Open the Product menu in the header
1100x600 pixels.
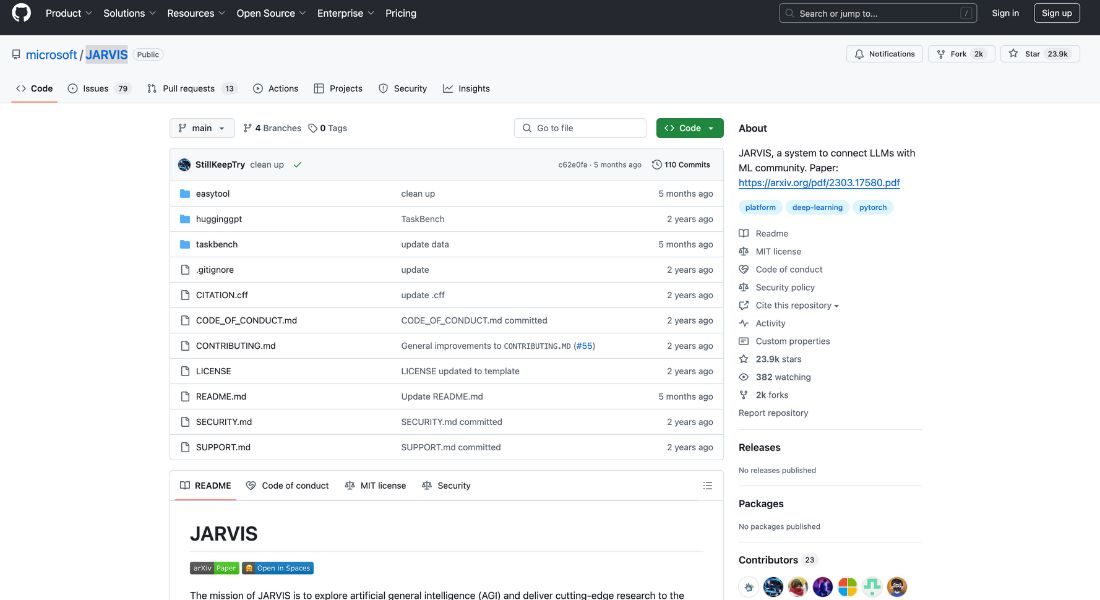66,13
